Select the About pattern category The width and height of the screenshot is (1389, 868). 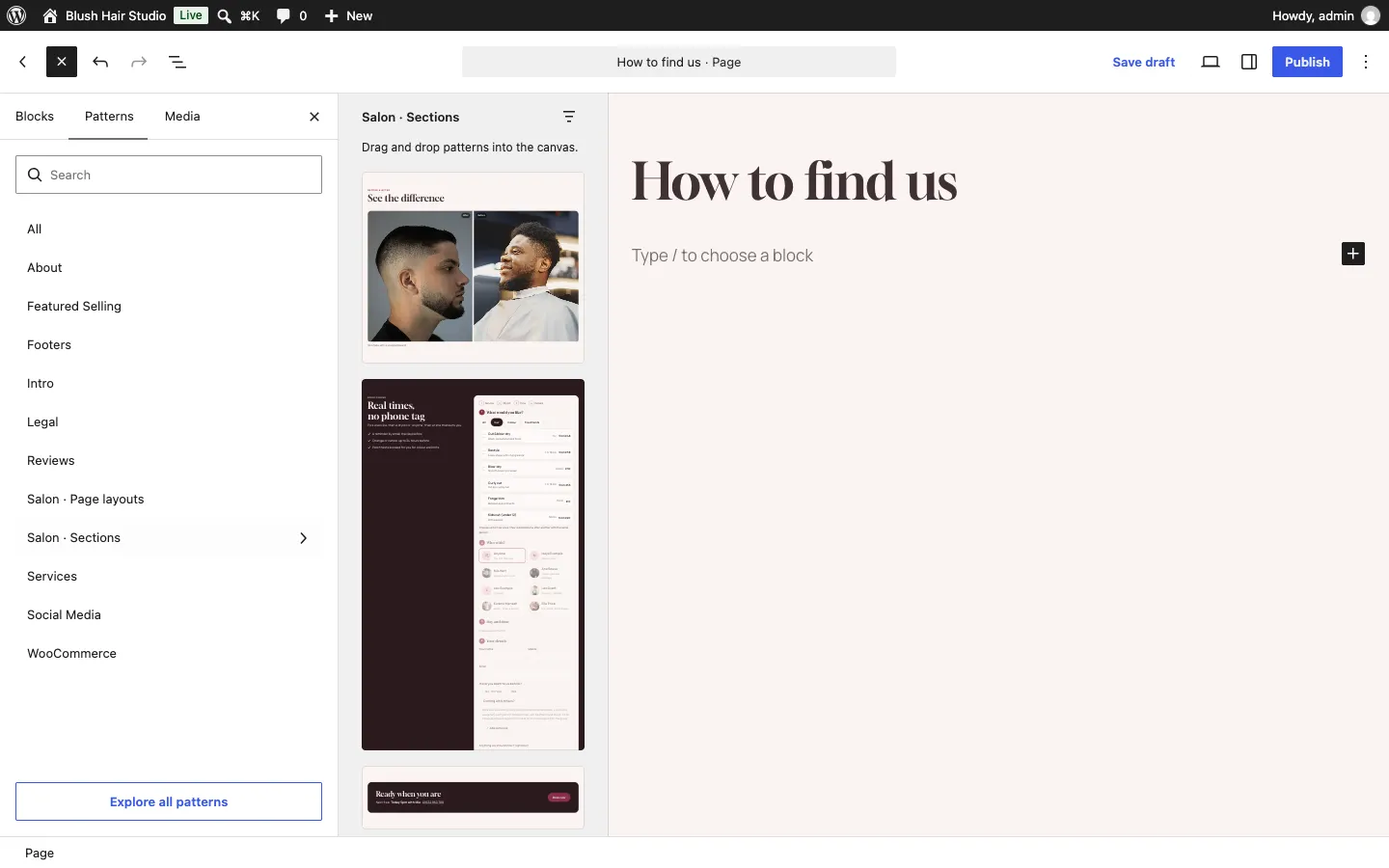tap(169, 267)
